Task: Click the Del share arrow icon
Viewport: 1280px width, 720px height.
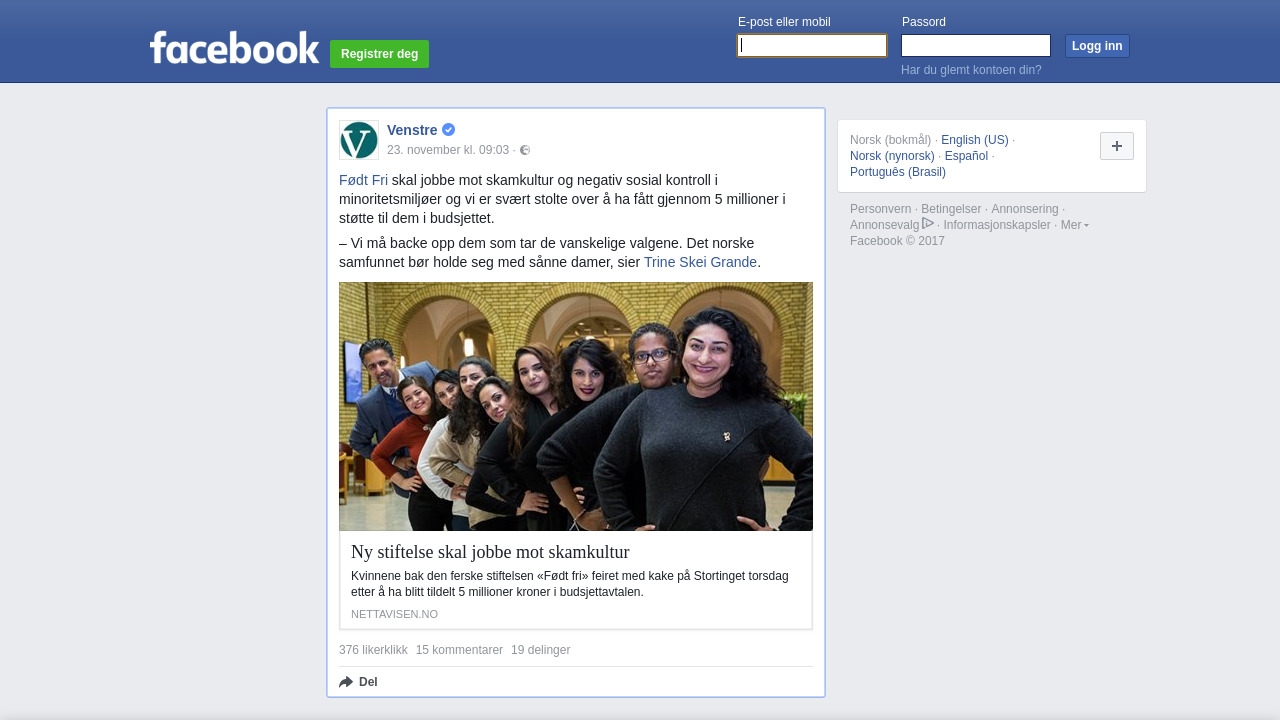Action: coord(346,682)
